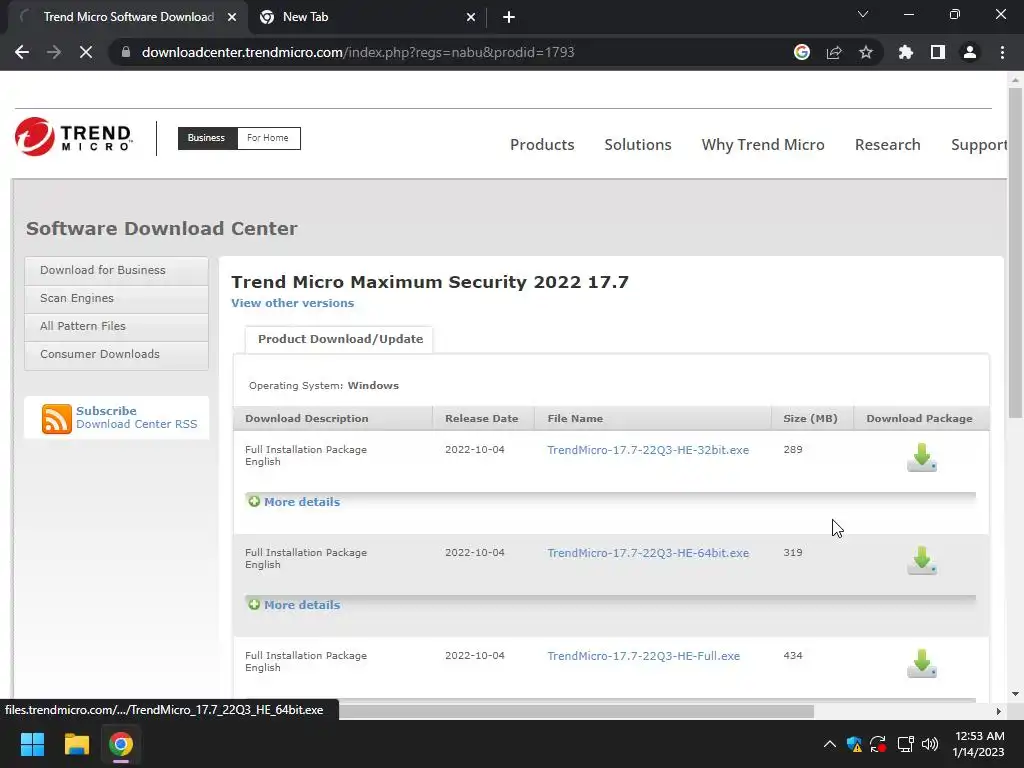Click the Software Download Center heading
The height and width of the screenshot is (768, 1024).
161,229
